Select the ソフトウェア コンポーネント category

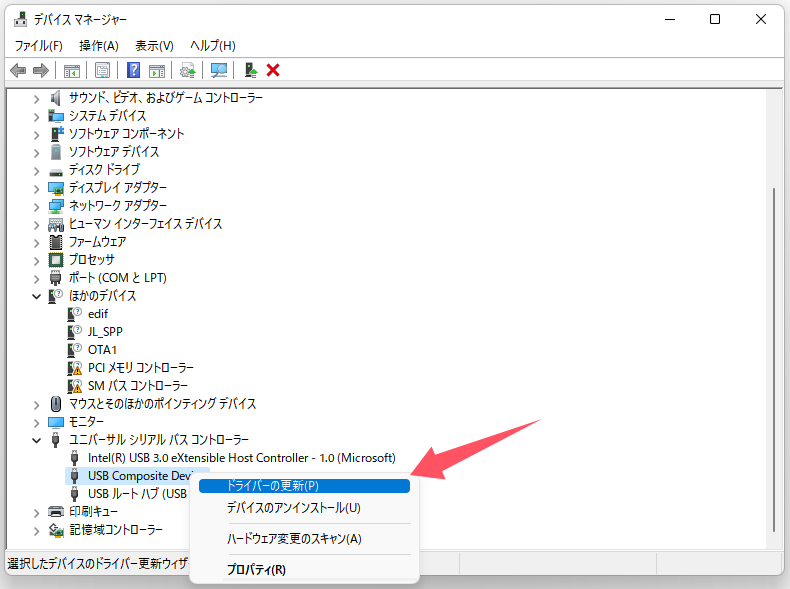[126, 134]
